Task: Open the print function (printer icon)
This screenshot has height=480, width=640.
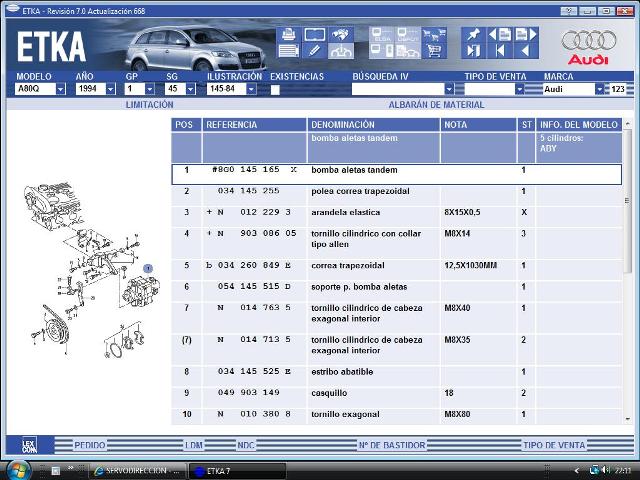Action: click(x=289, y=34)
